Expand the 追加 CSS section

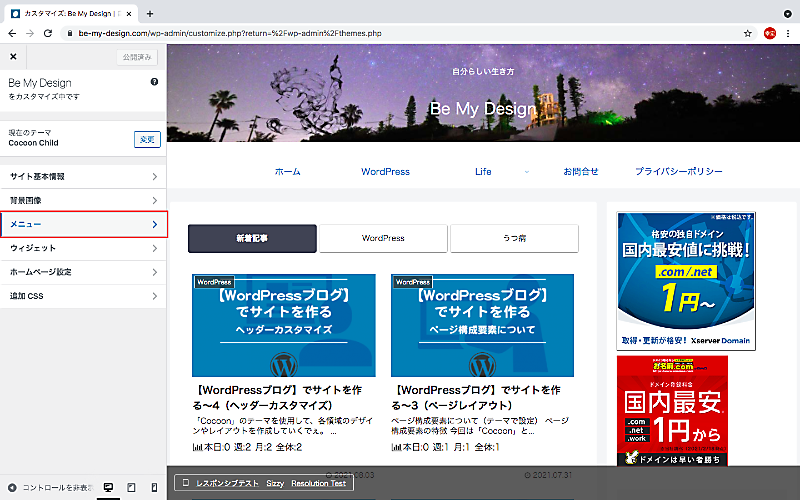[x=83, y=296]
